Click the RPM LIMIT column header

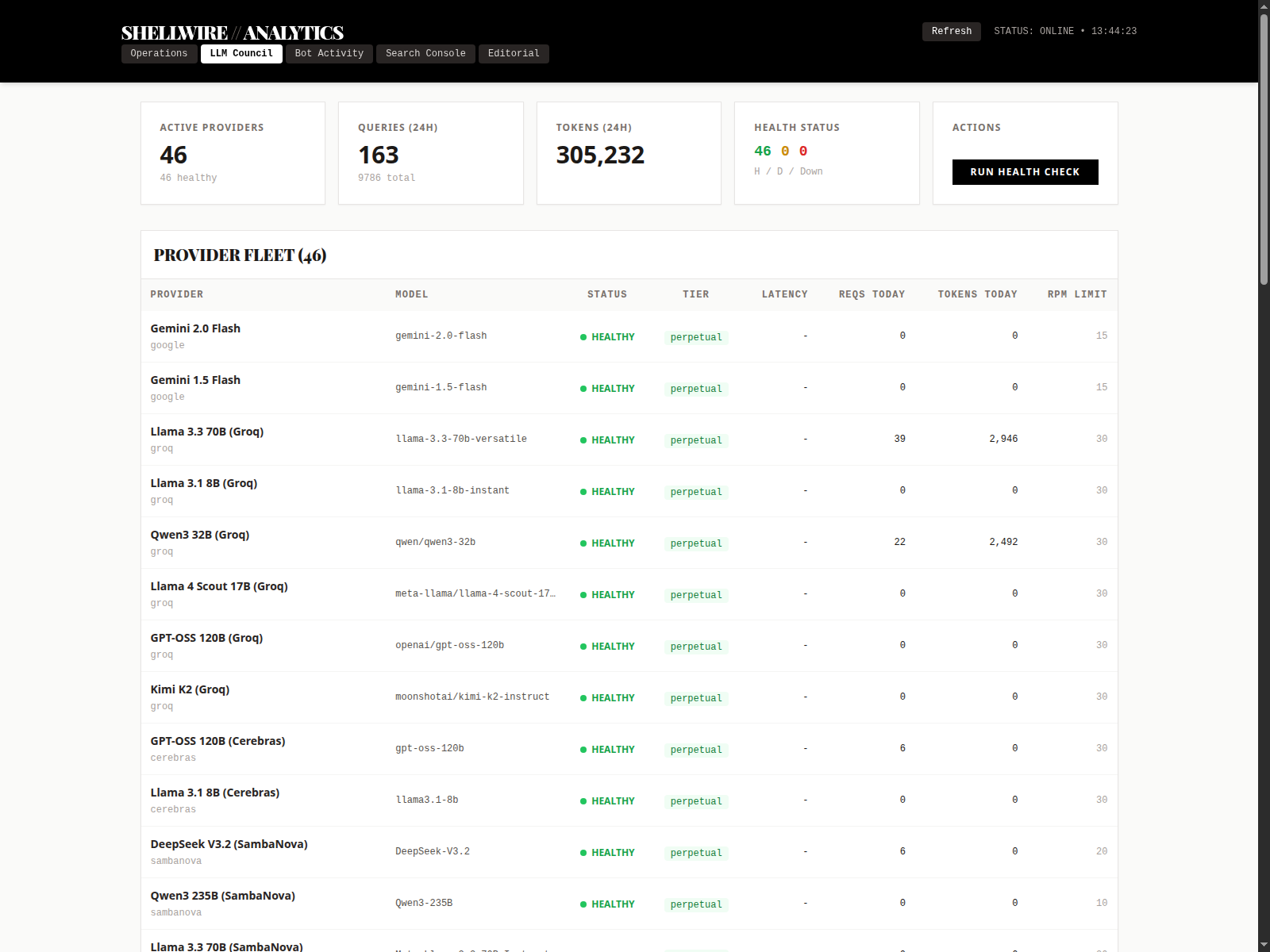[x=1077, y=294]
